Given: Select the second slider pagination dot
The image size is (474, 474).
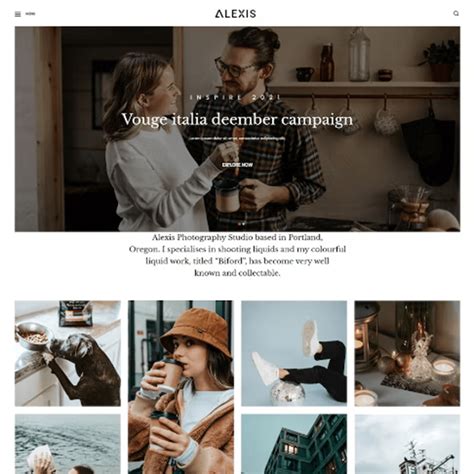Looking at the screenshot, I should tap(244, 224).
